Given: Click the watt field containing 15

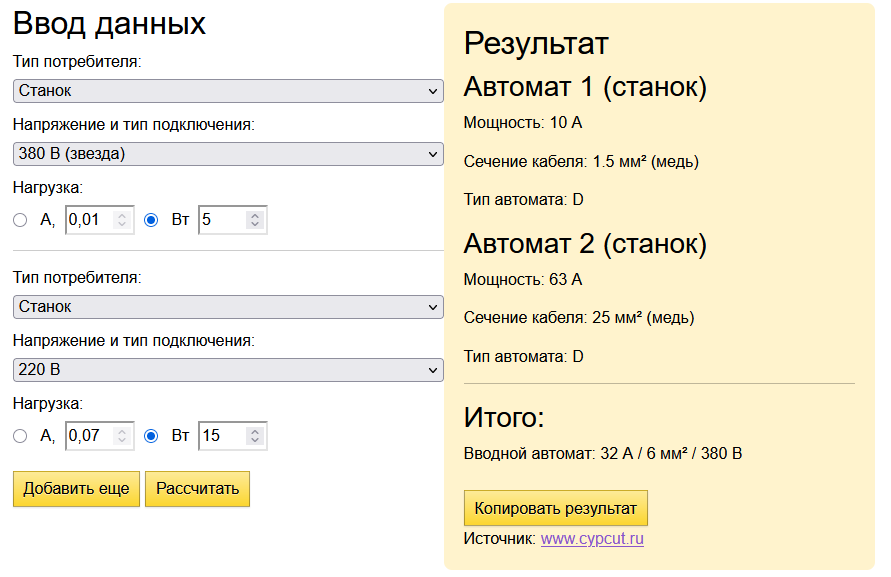Looking at the screenshot, I should pyautogui.click(x=232, y=436).
